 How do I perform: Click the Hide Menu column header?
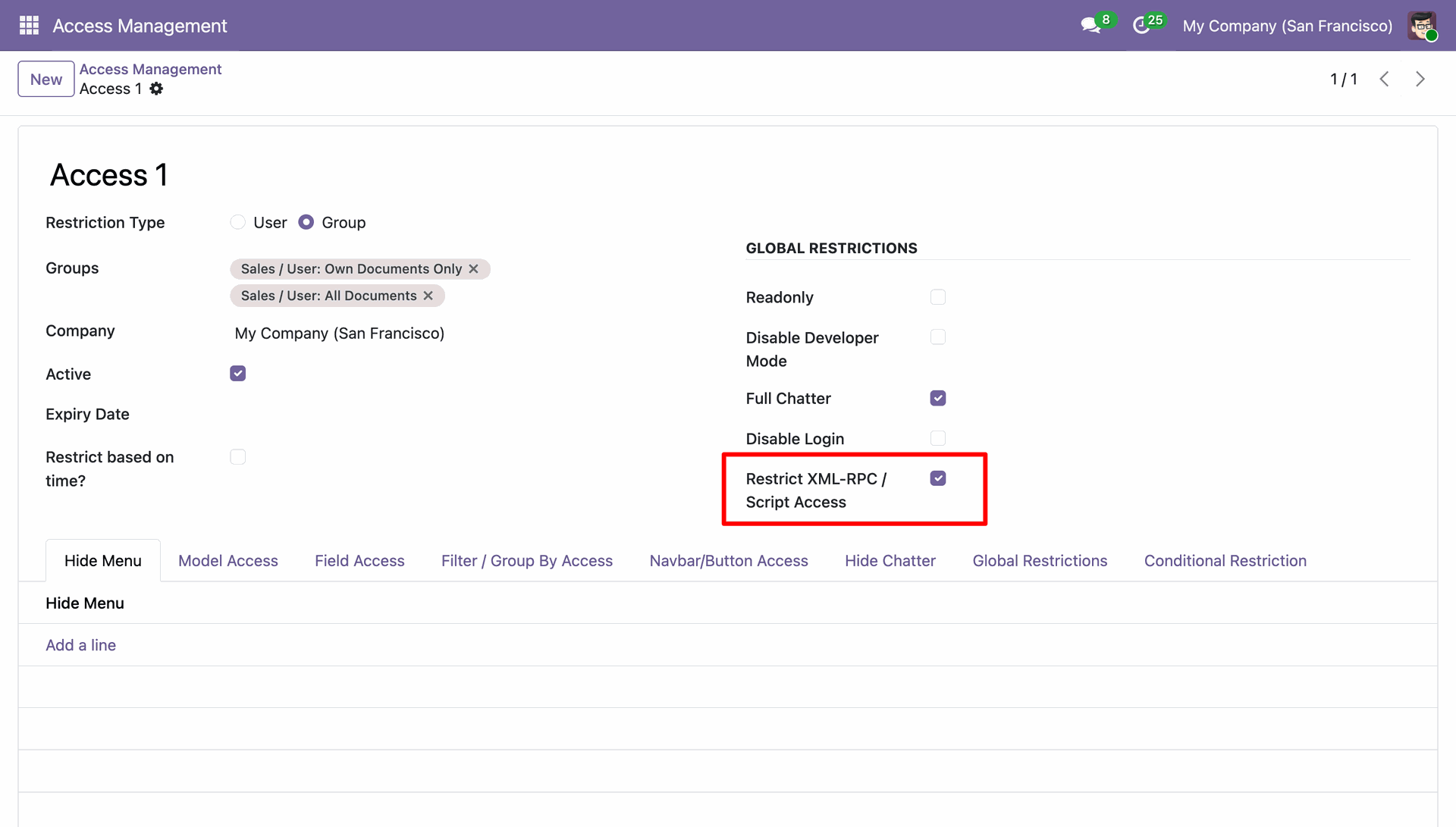pyautogui.click(x=85, y=603)
